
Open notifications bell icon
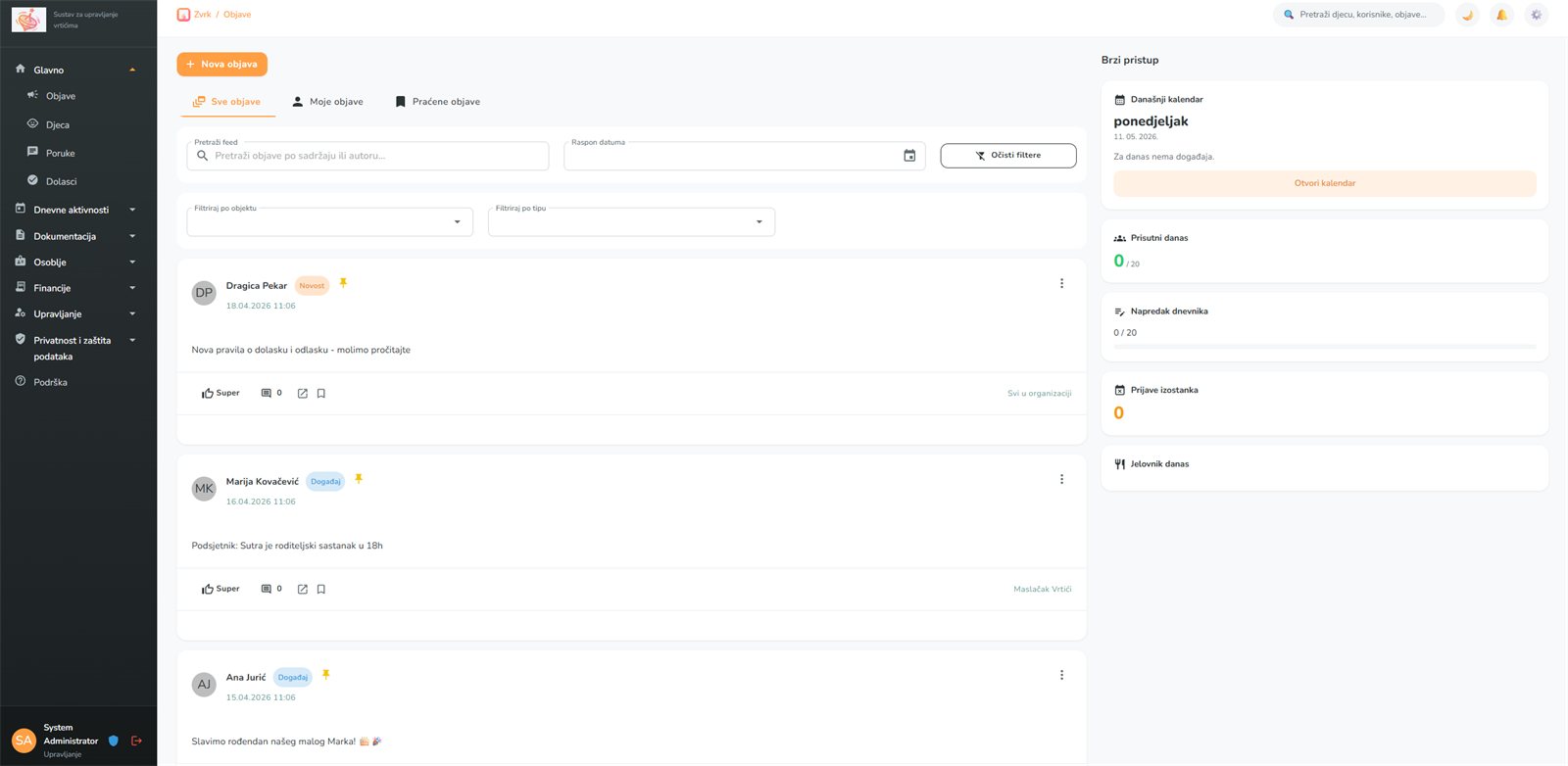[1501, 15]
